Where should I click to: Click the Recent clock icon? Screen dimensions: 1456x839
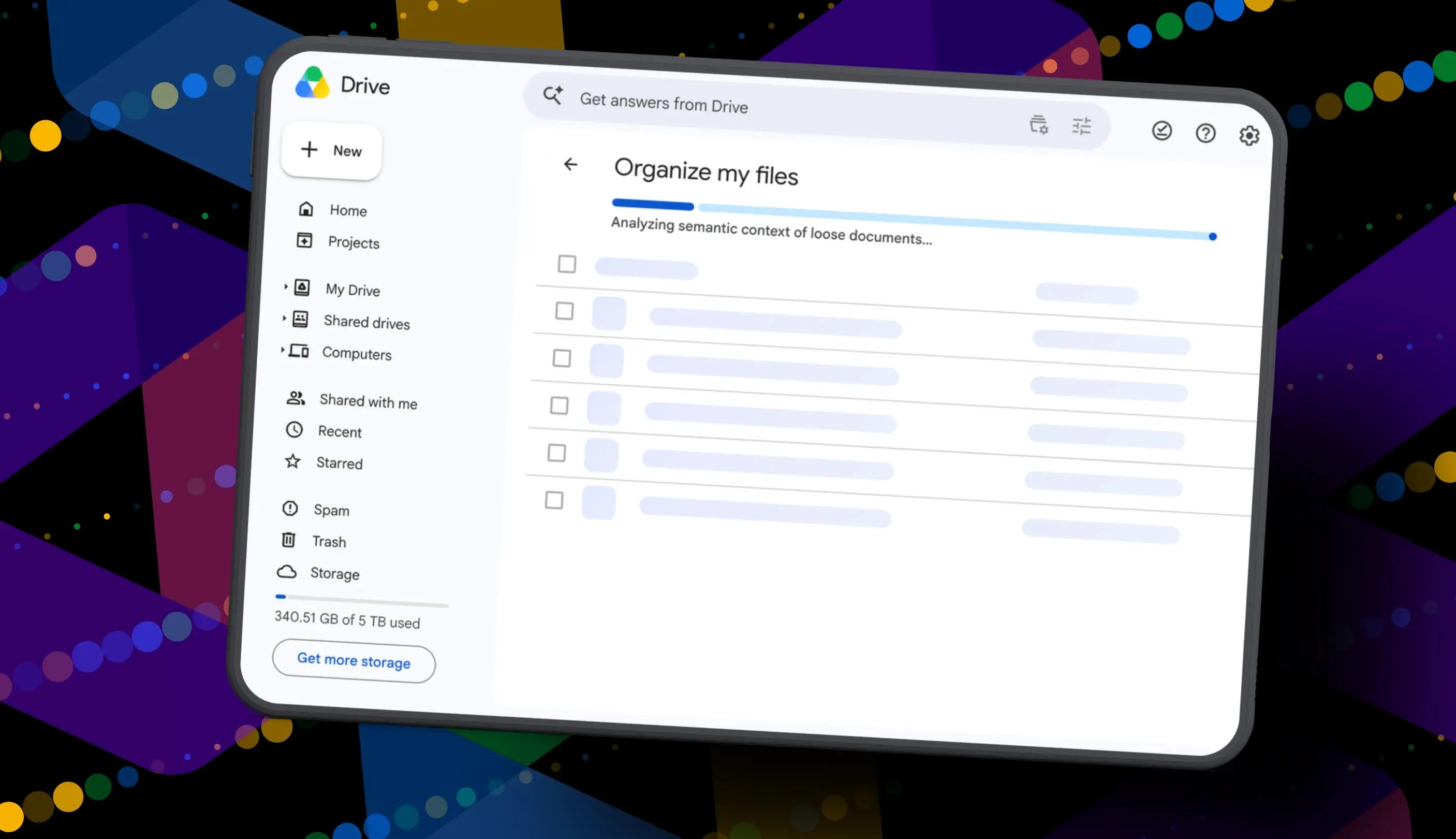294,429
